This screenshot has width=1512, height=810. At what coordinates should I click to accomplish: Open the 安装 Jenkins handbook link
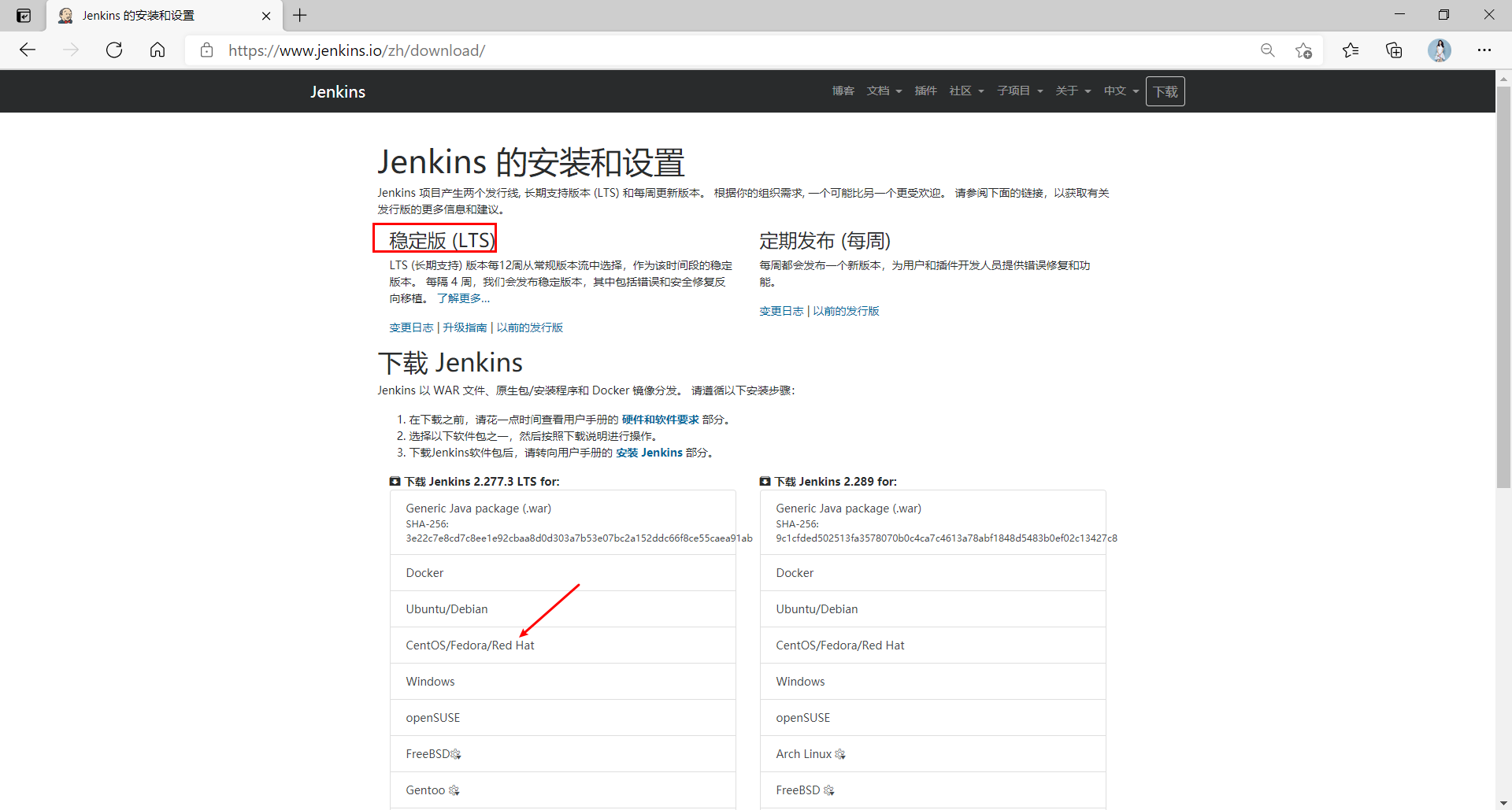pyautogui.click(x=649, y=453)
